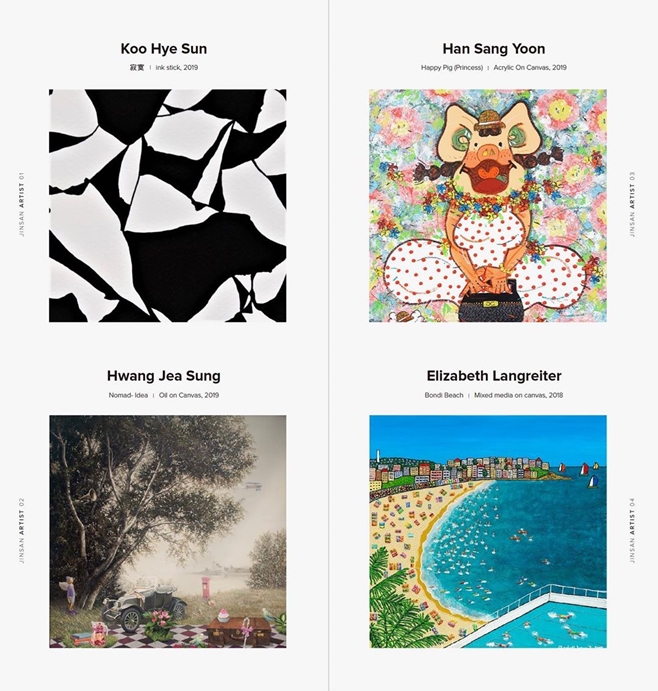Click the 'ink stick, 2019' caption
Viewport: 658px width, 691px height.
(x=177, y=67)
